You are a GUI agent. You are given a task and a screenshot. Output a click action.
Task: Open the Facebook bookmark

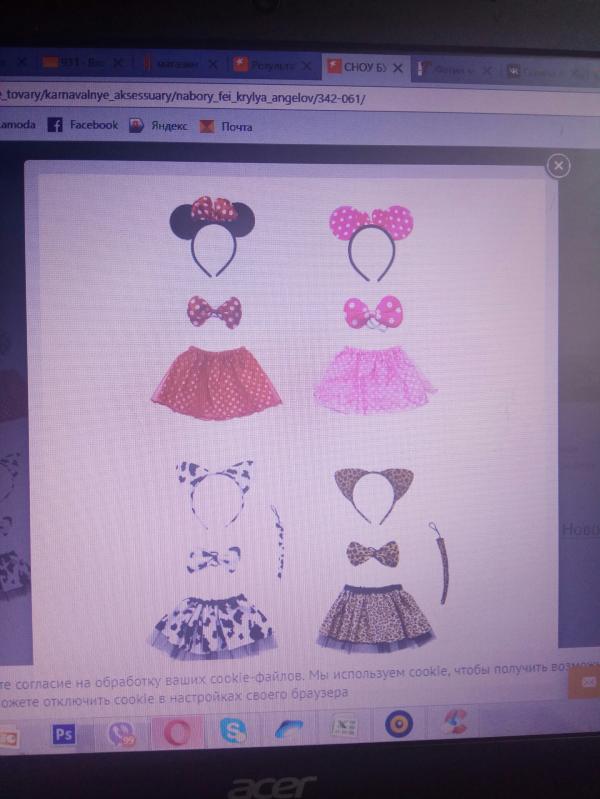click(83, 125)
